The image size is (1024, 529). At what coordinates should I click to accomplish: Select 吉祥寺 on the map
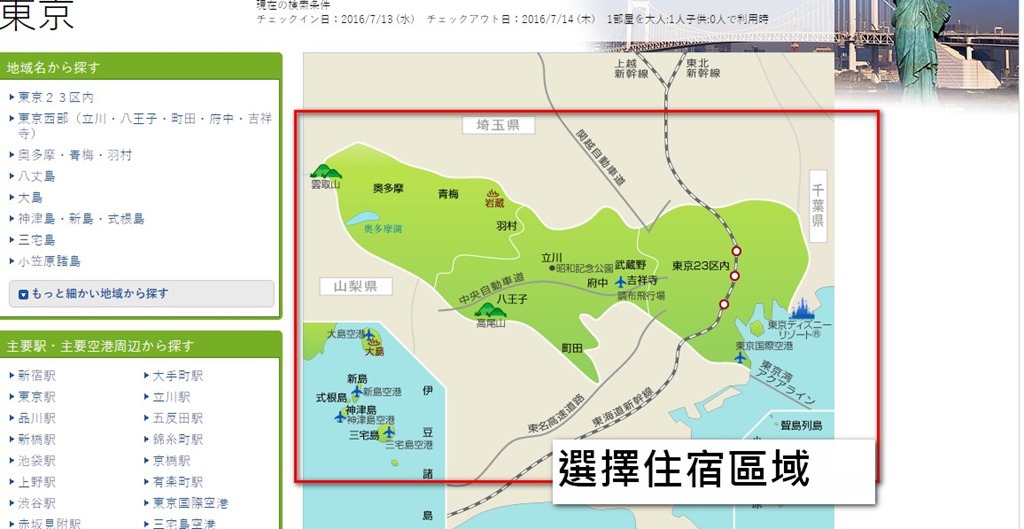coord(643,281)
